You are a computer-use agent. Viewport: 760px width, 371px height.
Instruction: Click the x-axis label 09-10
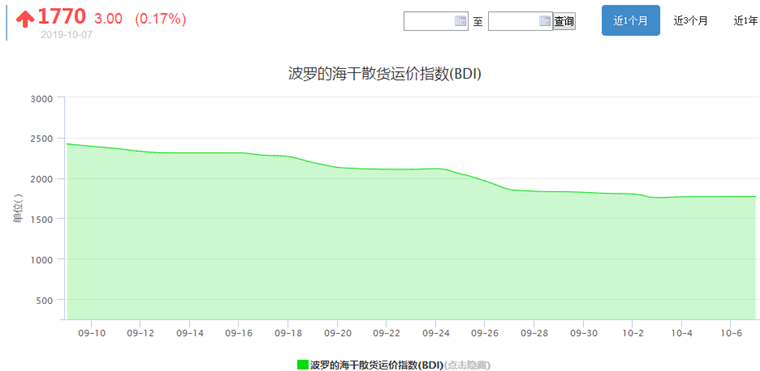click(91, 333)
